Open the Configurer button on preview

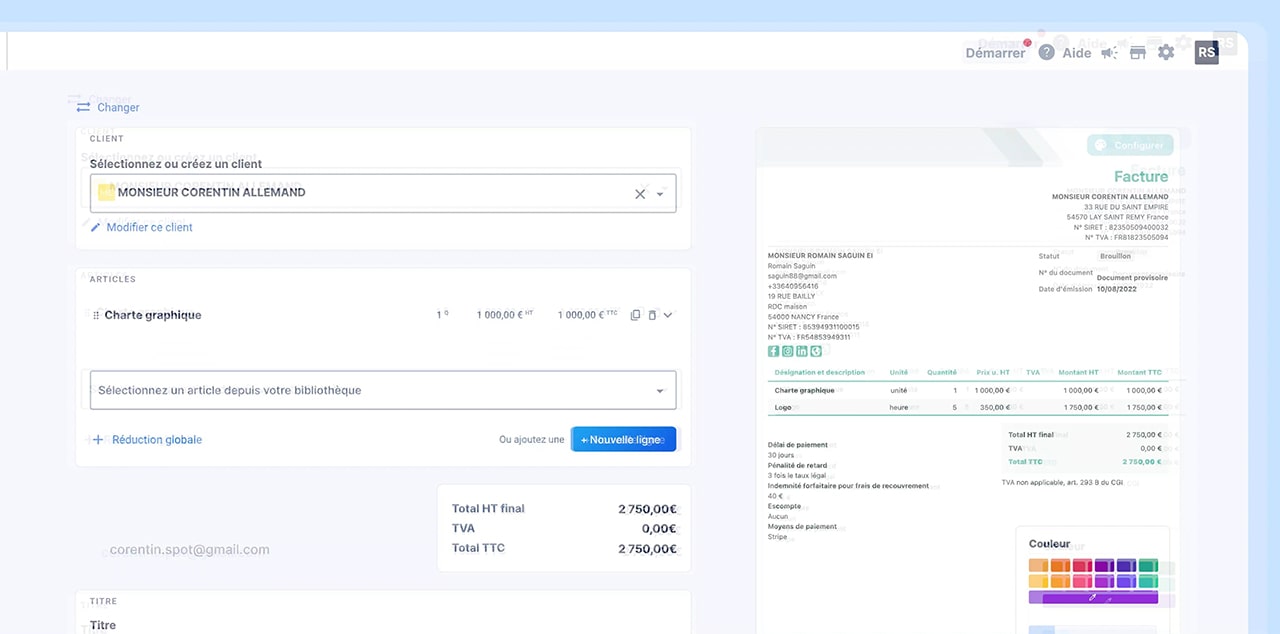point(1130,145)
